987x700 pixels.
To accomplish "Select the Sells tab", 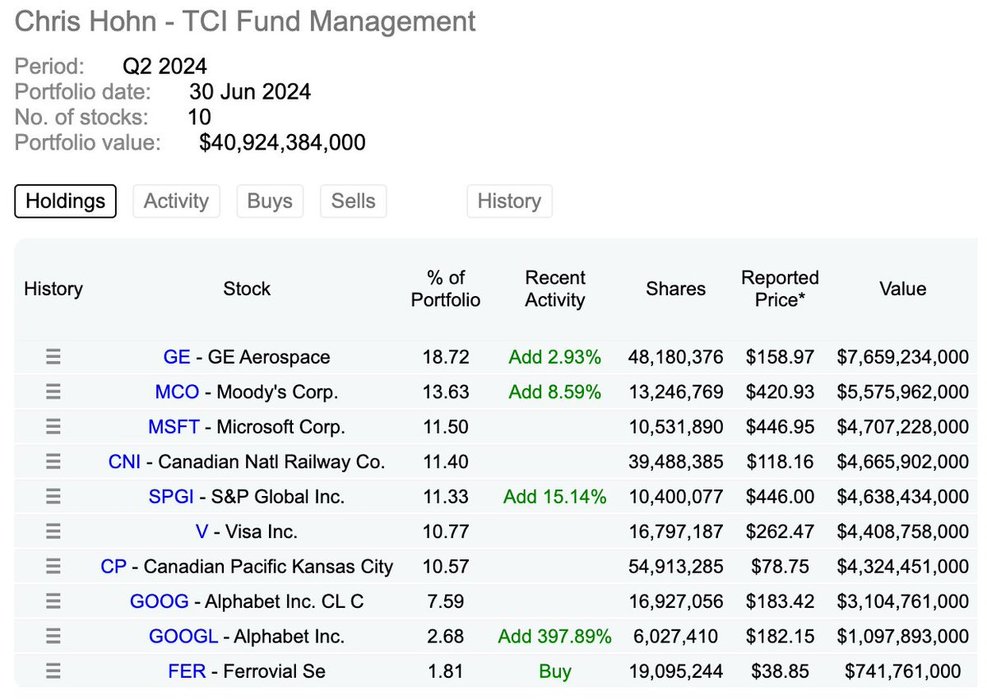I will [x=353, y=201].
